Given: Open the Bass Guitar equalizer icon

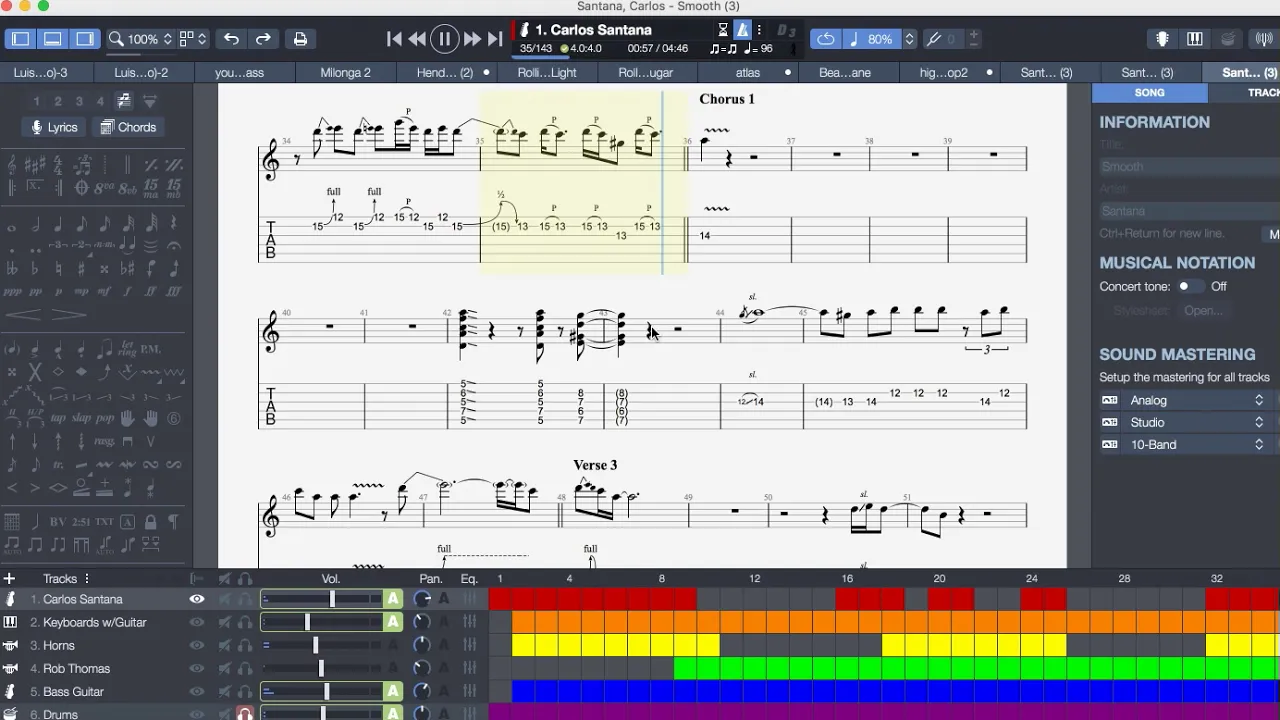Looking at the screenshot, I should 470,691.
